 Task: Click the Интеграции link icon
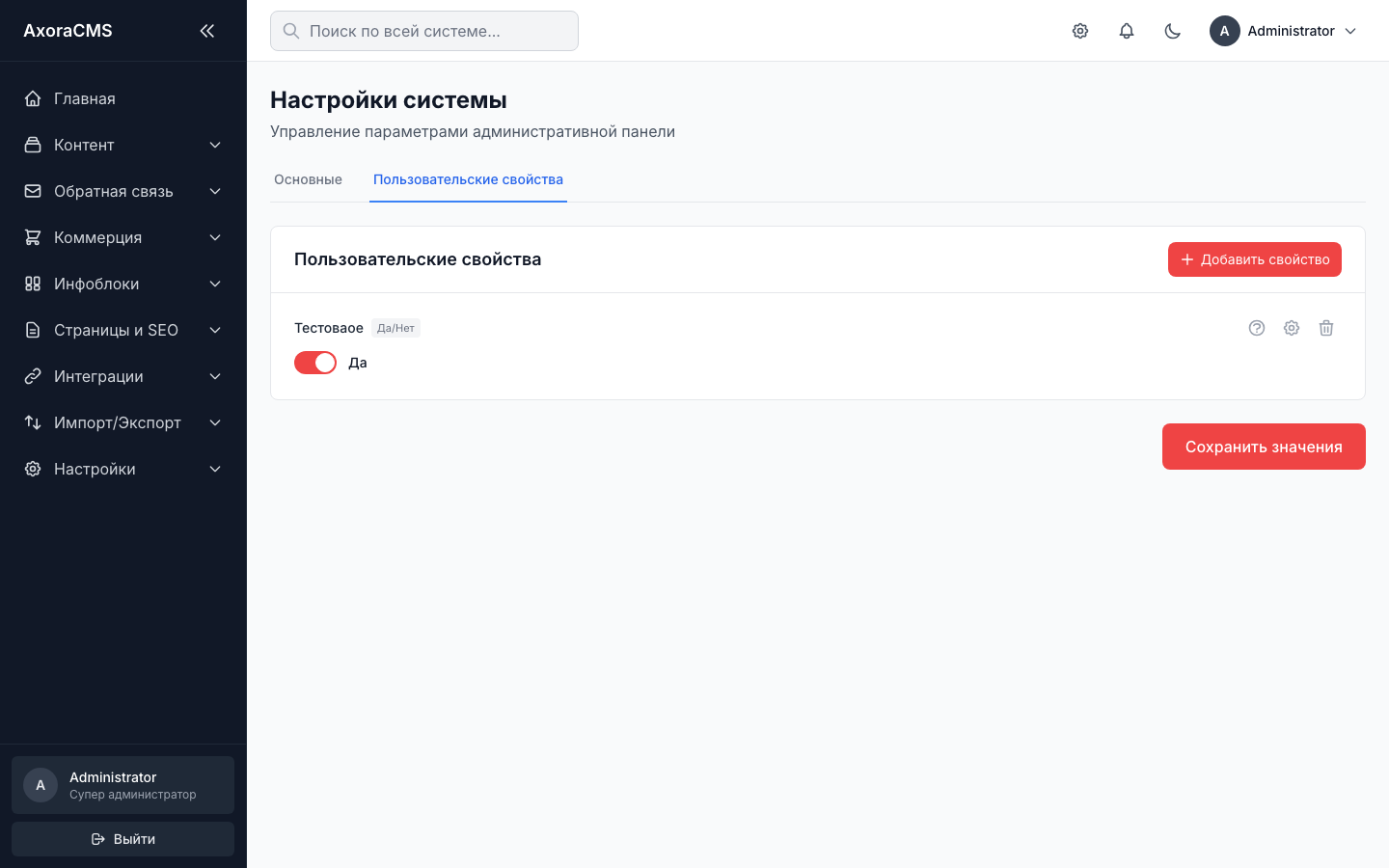[x=33, y=376]
